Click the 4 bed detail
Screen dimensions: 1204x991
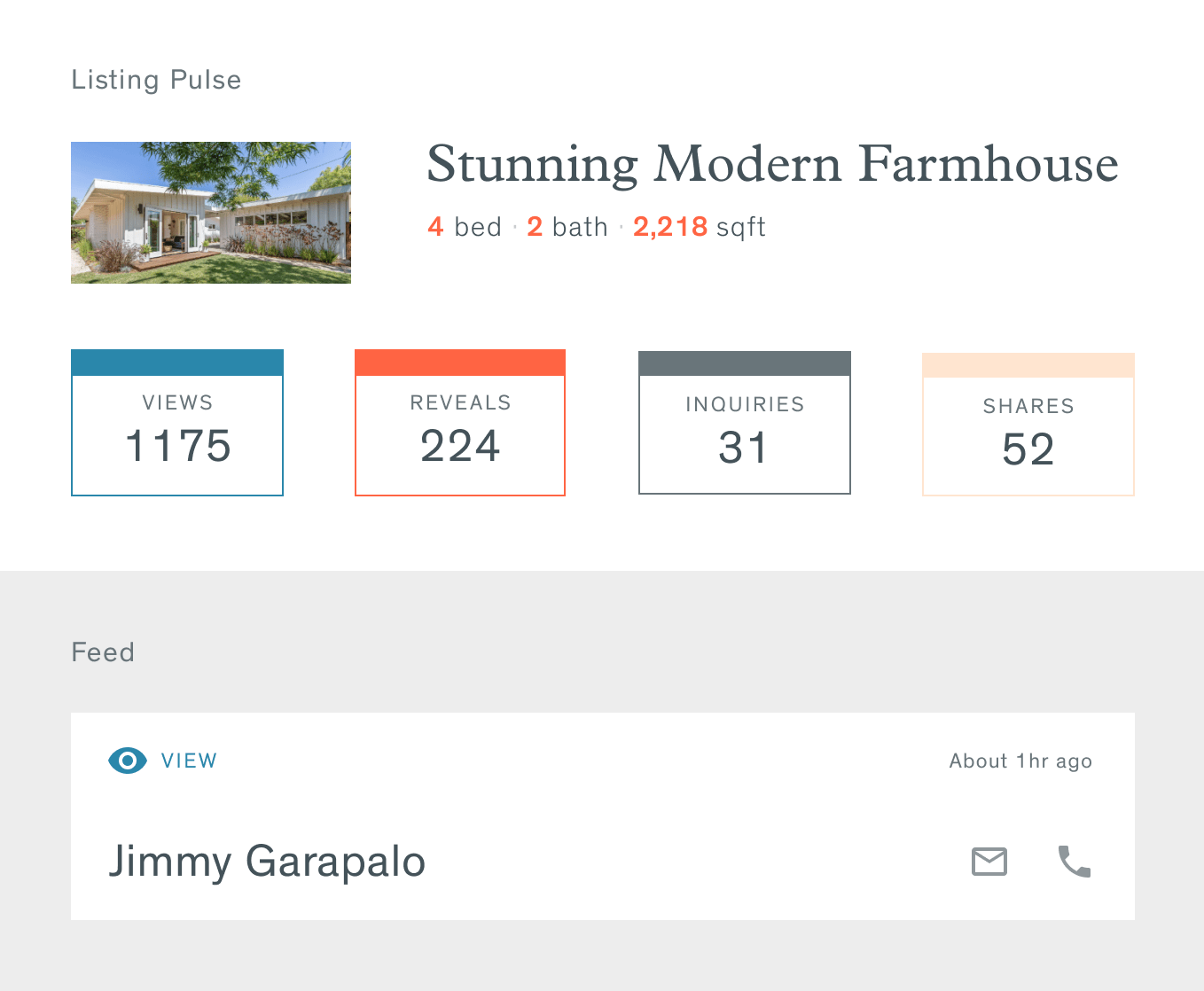pos(465,227)
